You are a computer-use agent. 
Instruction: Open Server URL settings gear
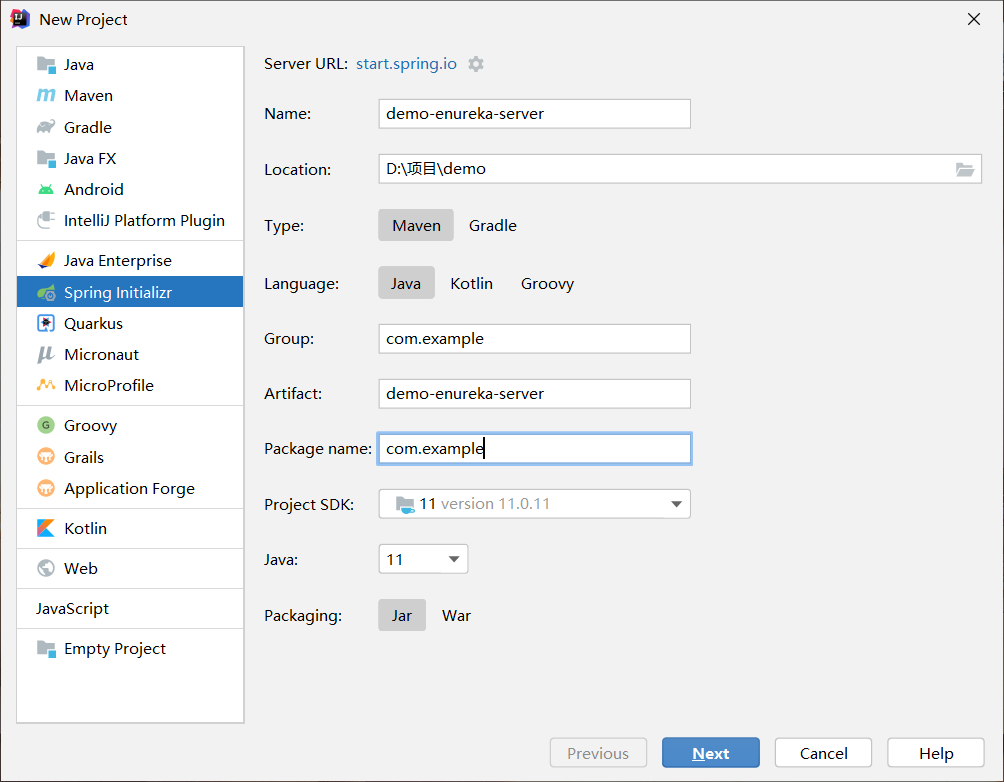click(476, 63)
